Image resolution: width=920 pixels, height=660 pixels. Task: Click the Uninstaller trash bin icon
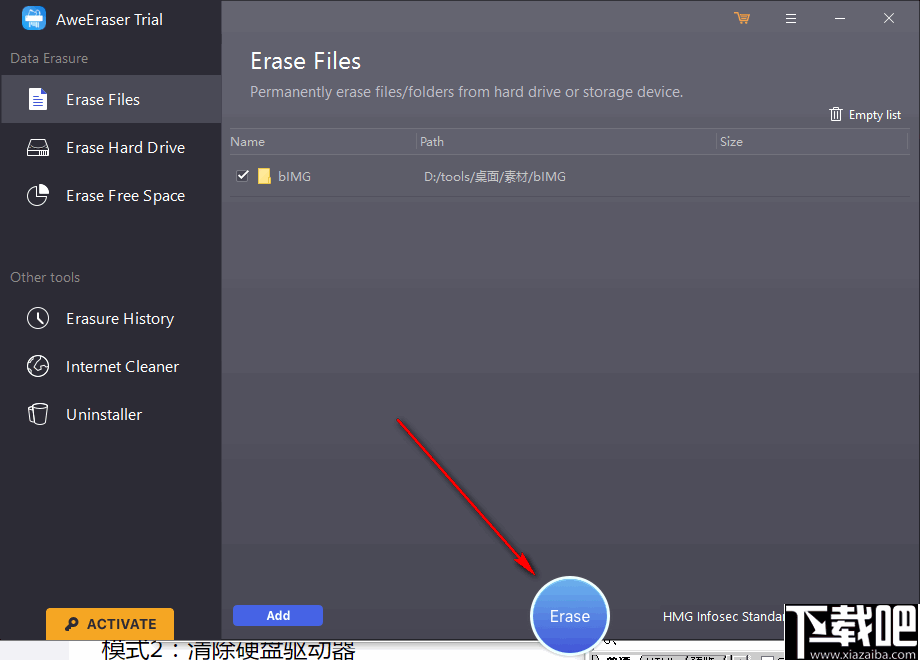pos(38,414)
